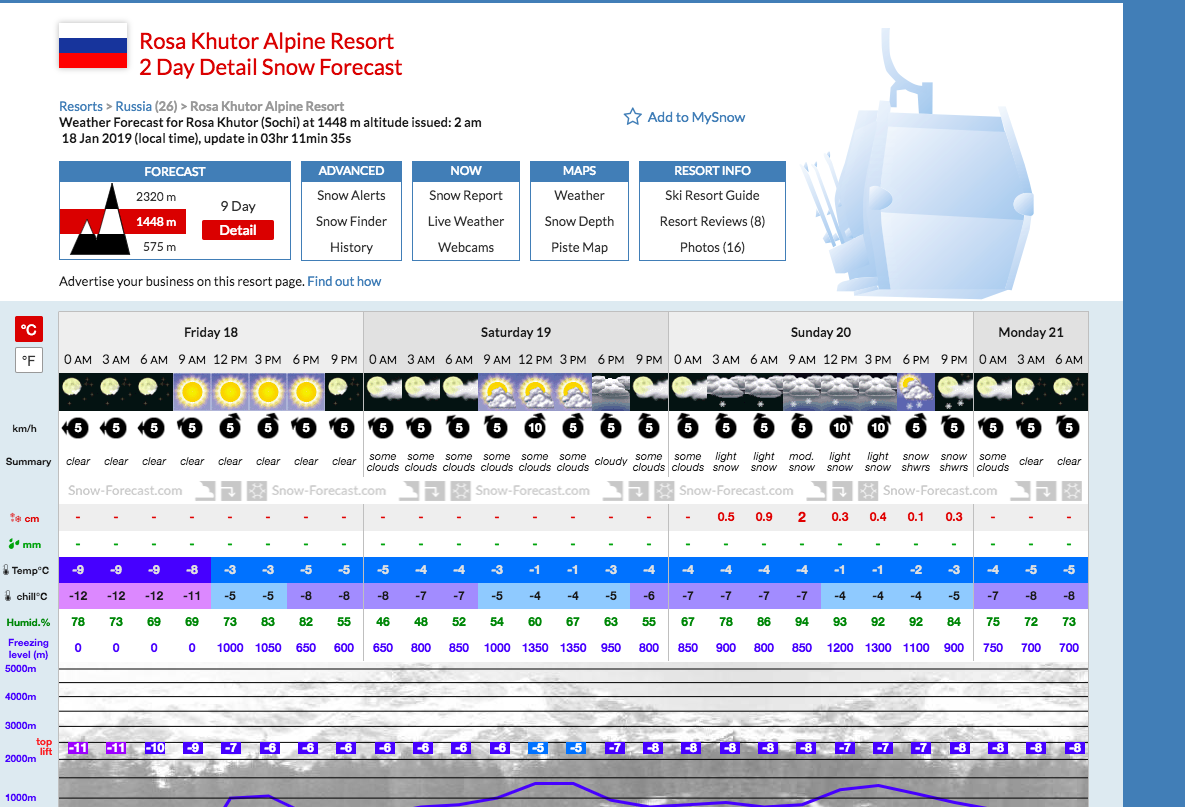Open Snow Alerts page
Viewport: 1185px width, 807px height.
[x=351, y=195]
